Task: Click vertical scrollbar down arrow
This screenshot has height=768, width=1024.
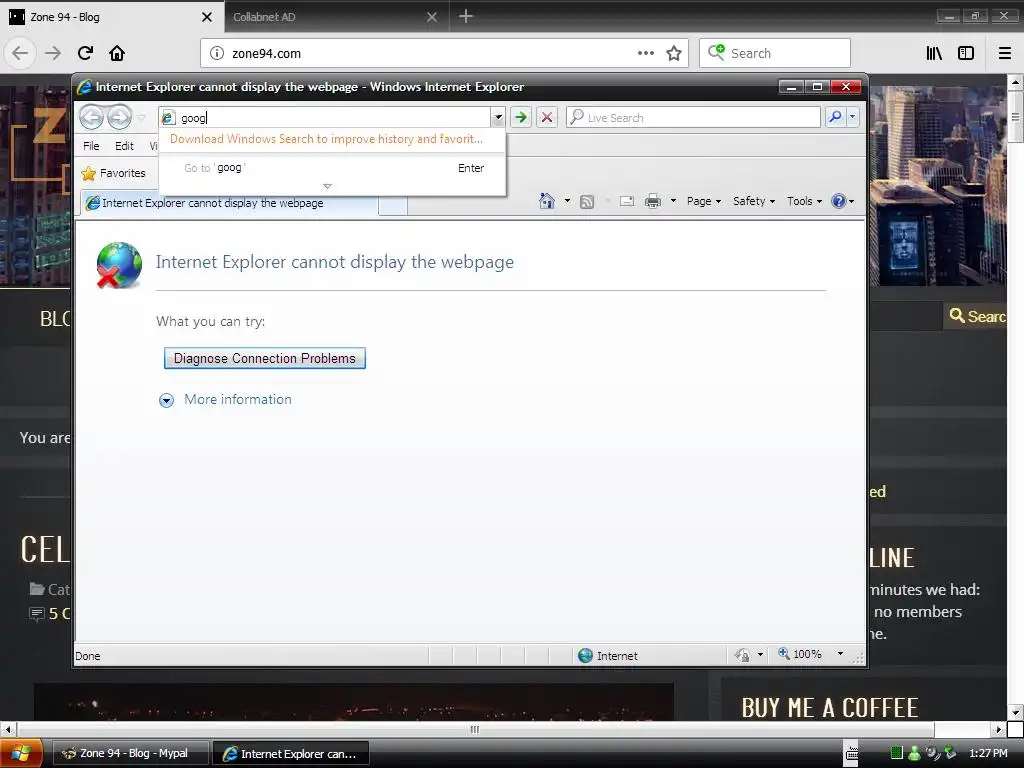Action: tap(1016, 712)
